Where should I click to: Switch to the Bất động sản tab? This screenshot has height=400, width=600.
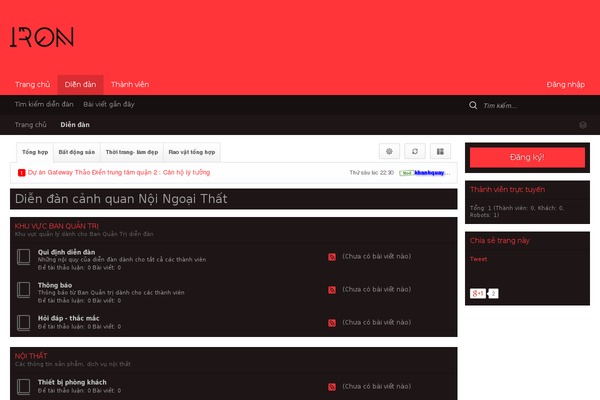click(x=77, y=152)
